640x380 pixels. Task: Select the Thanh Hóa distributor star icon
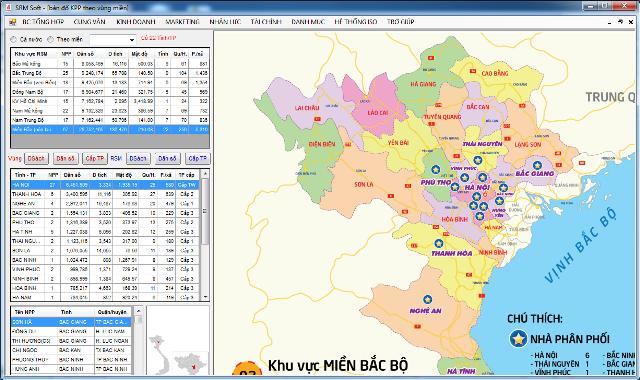pyautogui.click(x=439, y=244)
